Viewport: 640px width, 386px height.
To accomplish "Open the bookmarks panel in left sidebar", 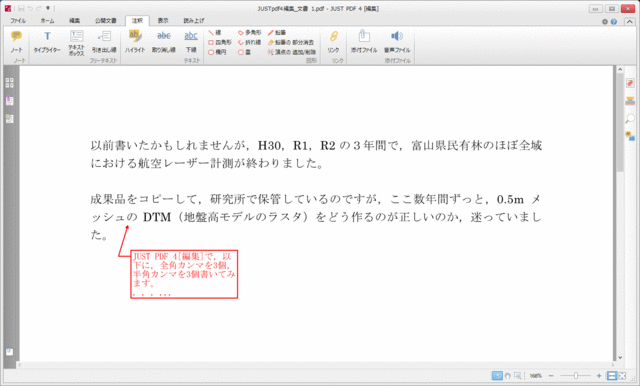I will tap(9, 100).
